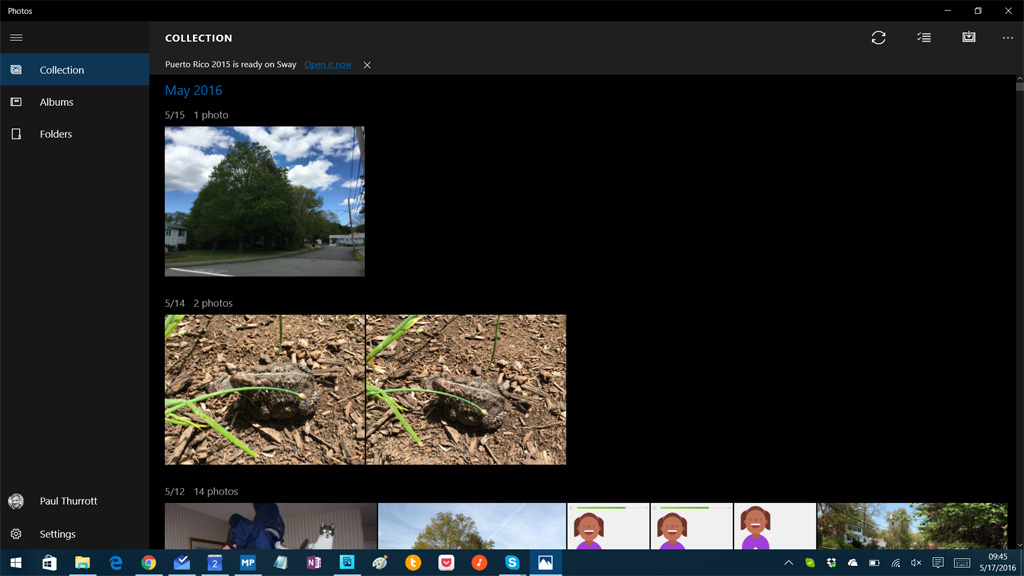Refresh the photo collection
The image size is (1024, 576).
(879, 37)
